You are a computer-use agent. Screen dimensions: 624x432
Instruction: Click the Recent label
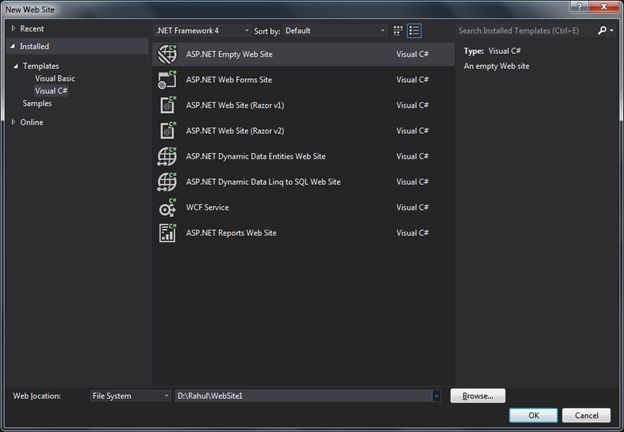pos(32,29)
